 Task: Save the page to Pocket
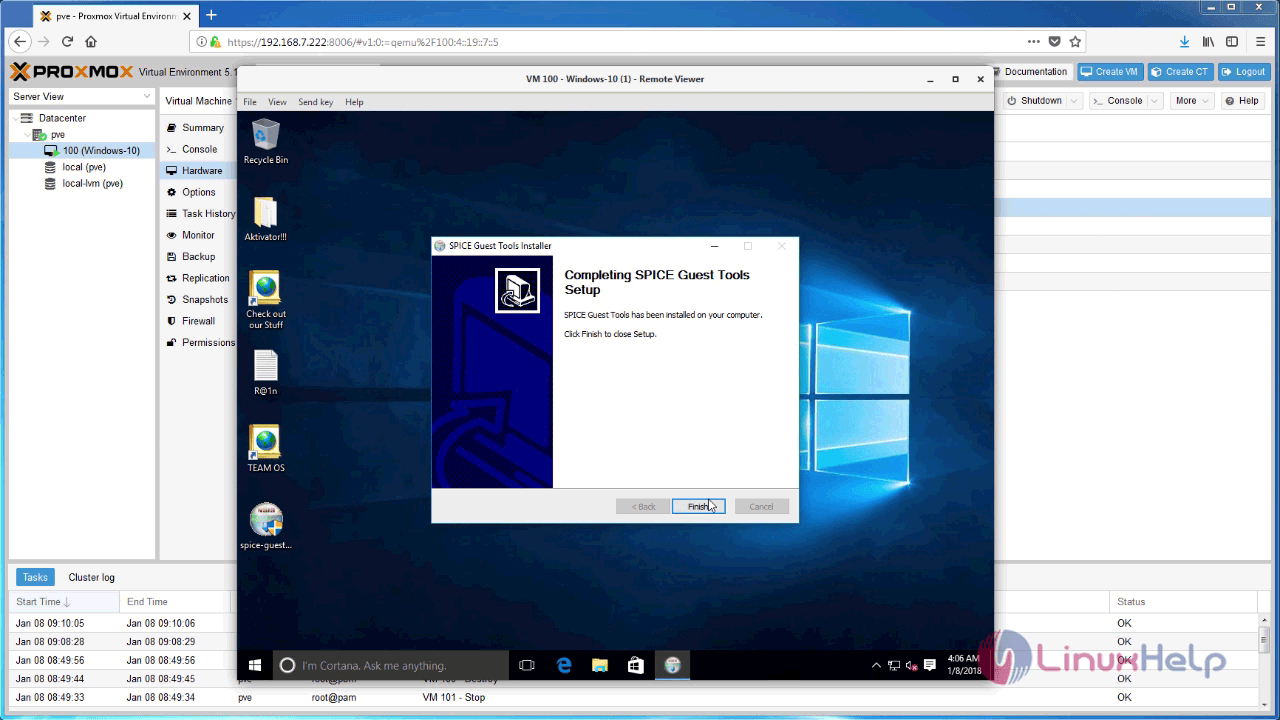(1055, 42)
